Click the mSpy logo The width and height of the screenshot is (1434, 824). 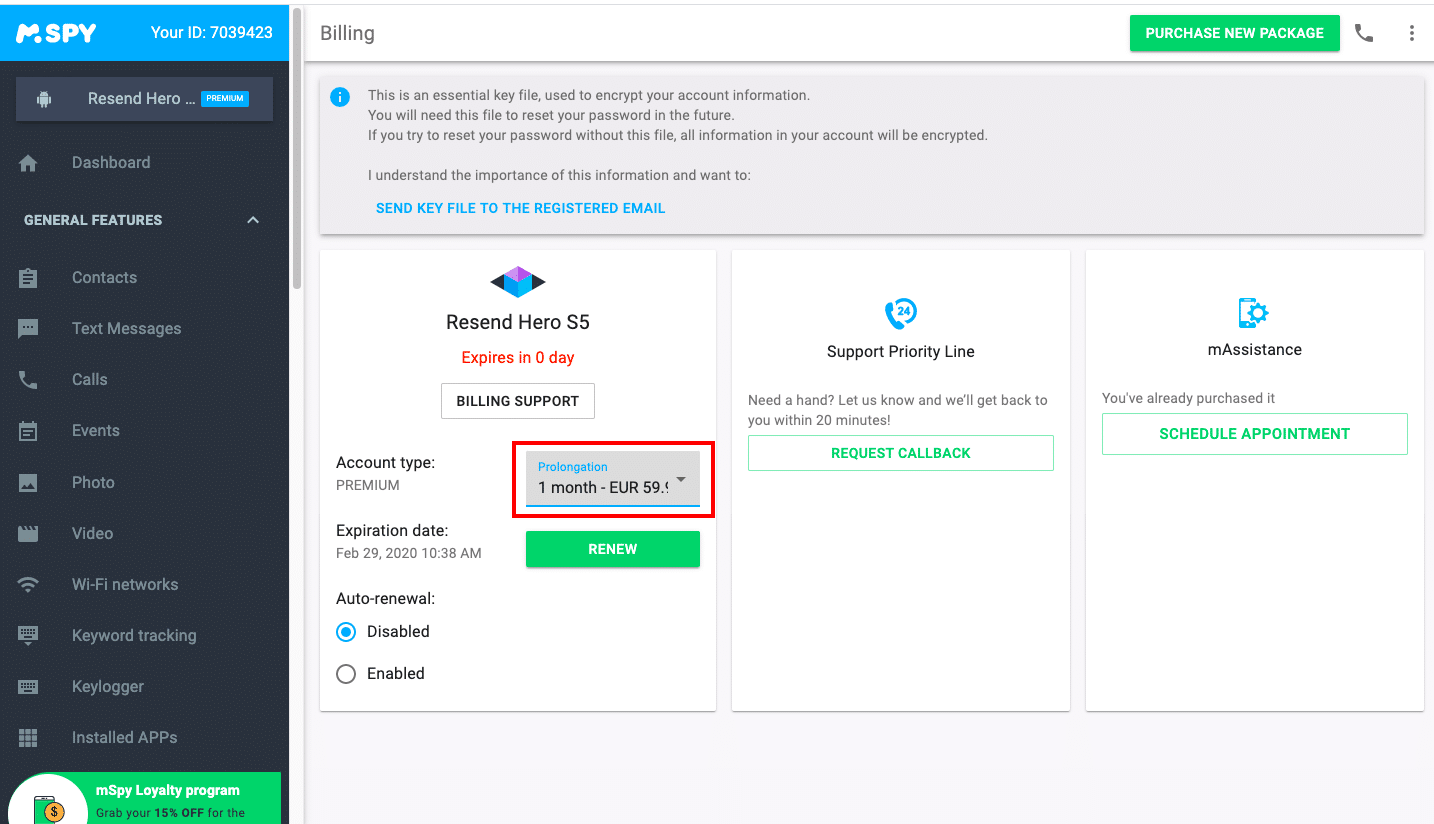coord(56,32)
